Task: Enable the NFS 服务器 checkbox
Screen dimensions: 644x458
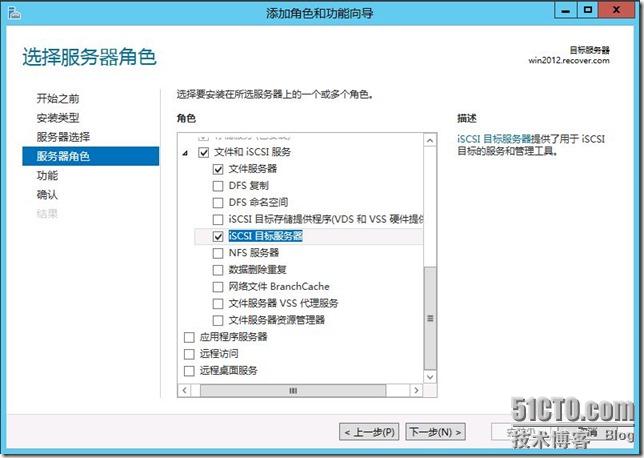Action: 218,253
